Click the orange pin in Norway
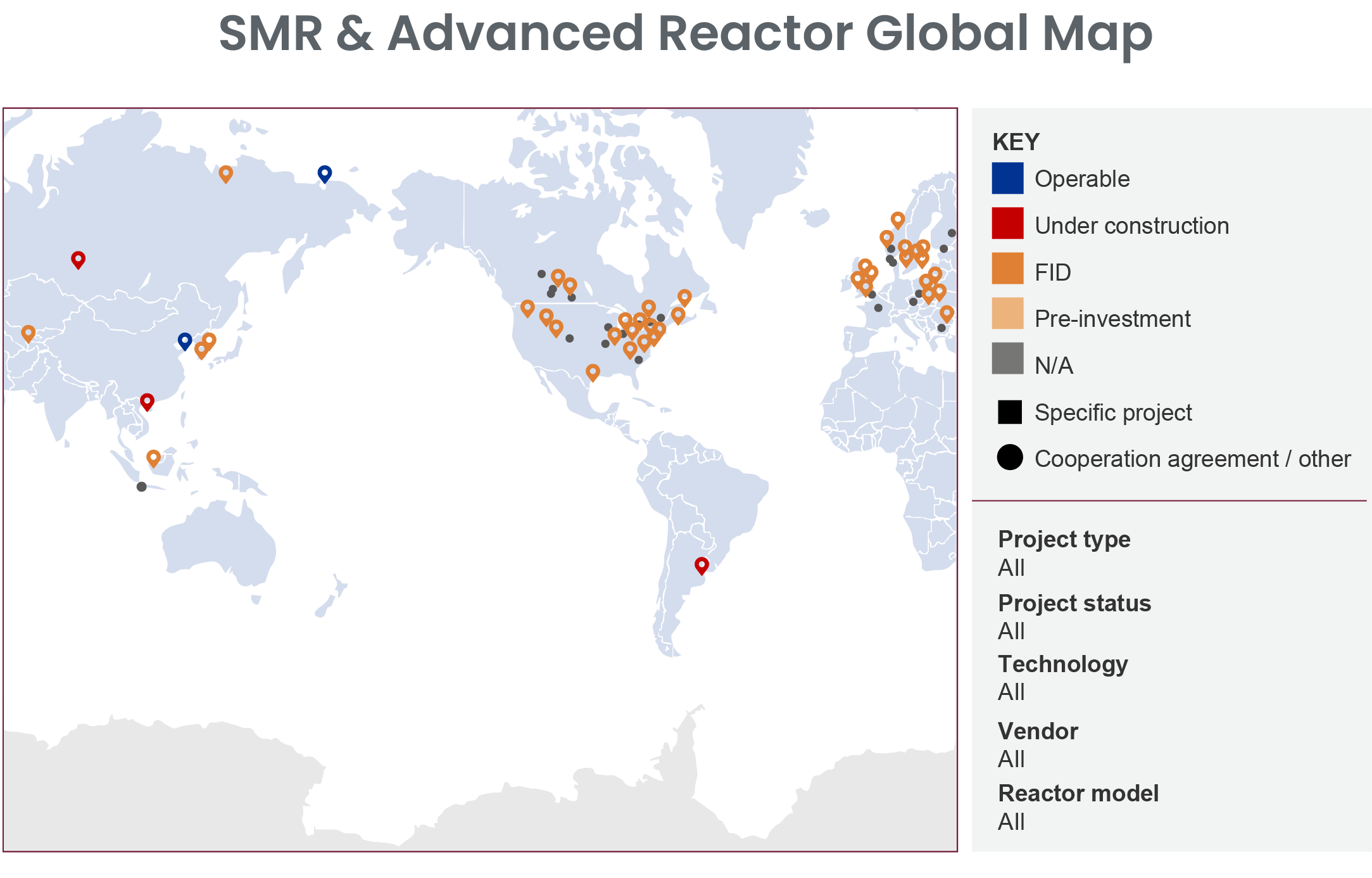This screenshot has width=1372, height=878. (x=897, y=219)
